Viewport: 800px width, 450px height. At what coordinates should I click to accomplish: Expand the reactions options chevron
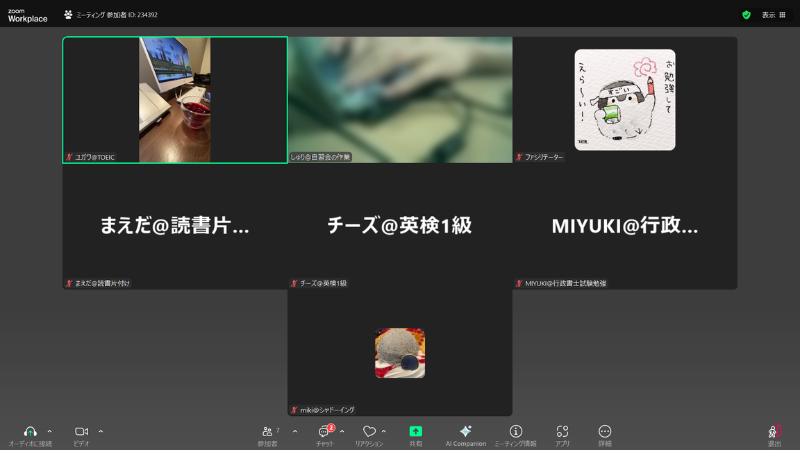pyautogui.click(x=384, y=432)
